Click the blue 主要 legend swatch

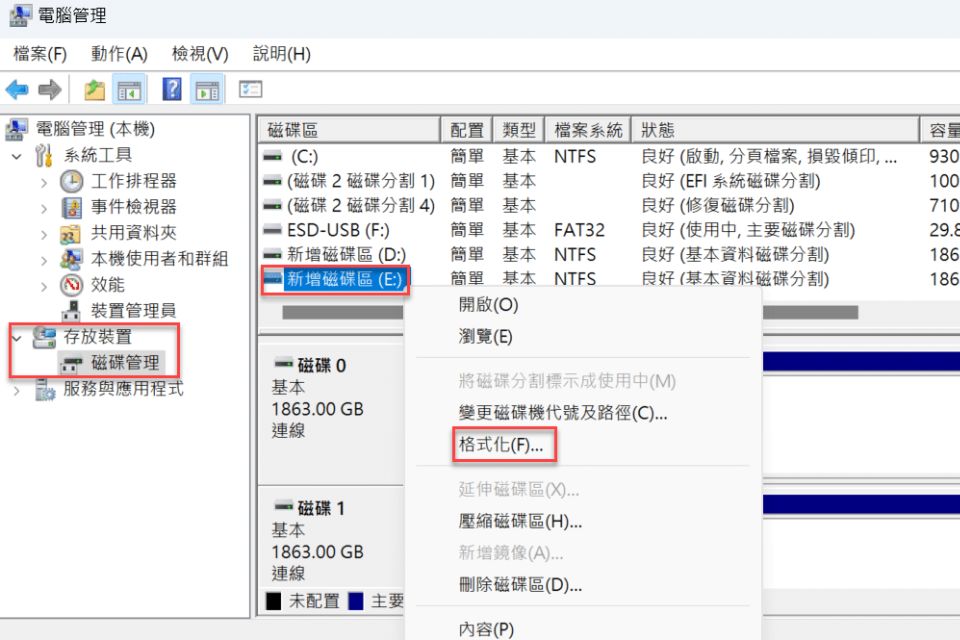click(356, 601)
